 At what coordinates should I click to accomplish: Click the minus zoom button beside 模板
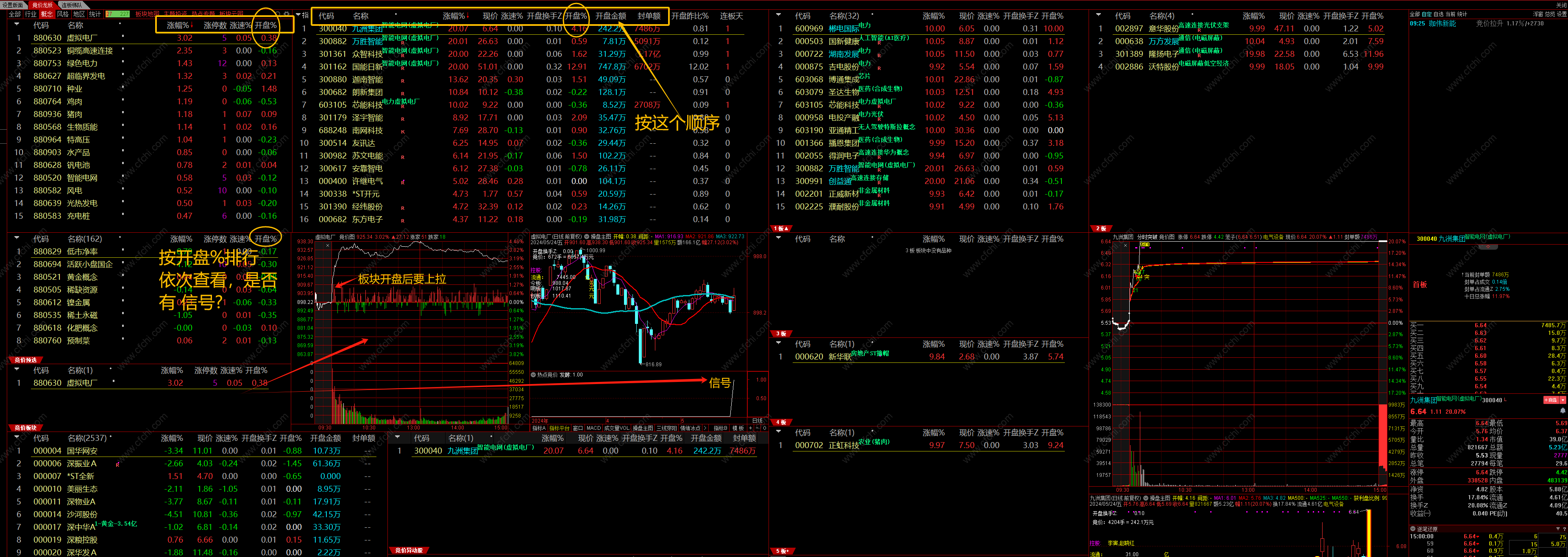pos(757,429)
